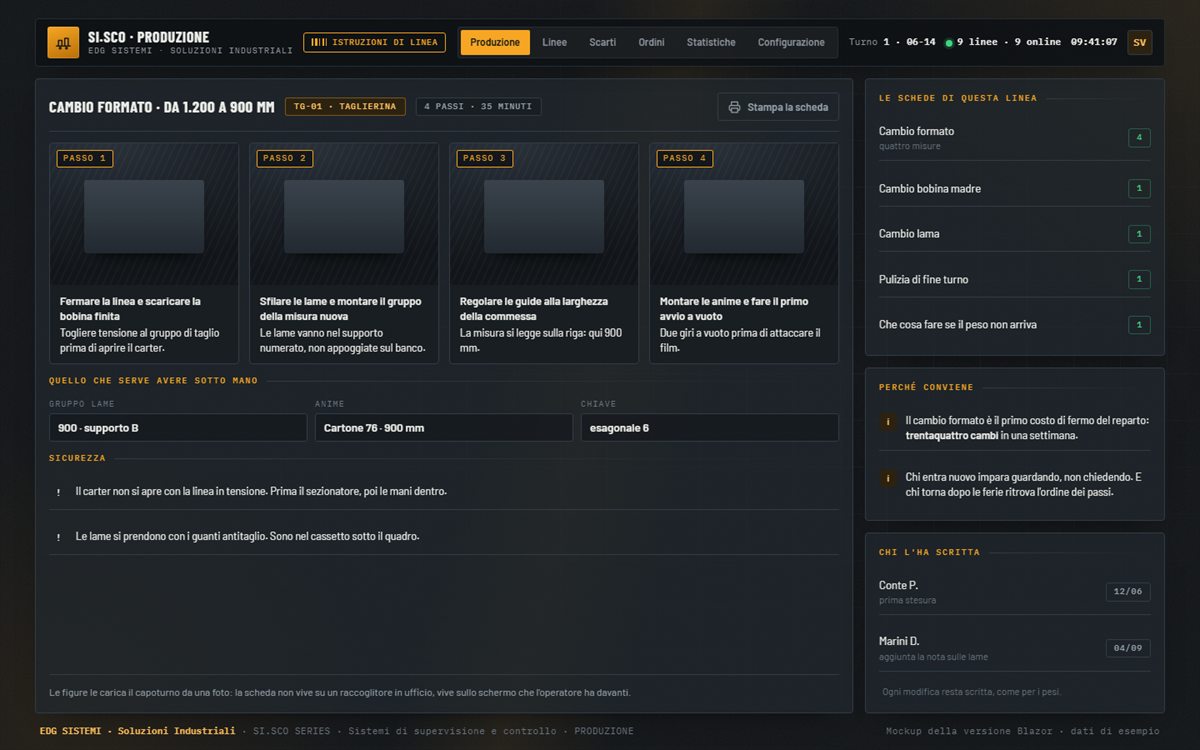Click the author name 'Marini D.'
Viewport: 1200px width, 750px height.
pos(899,641)
